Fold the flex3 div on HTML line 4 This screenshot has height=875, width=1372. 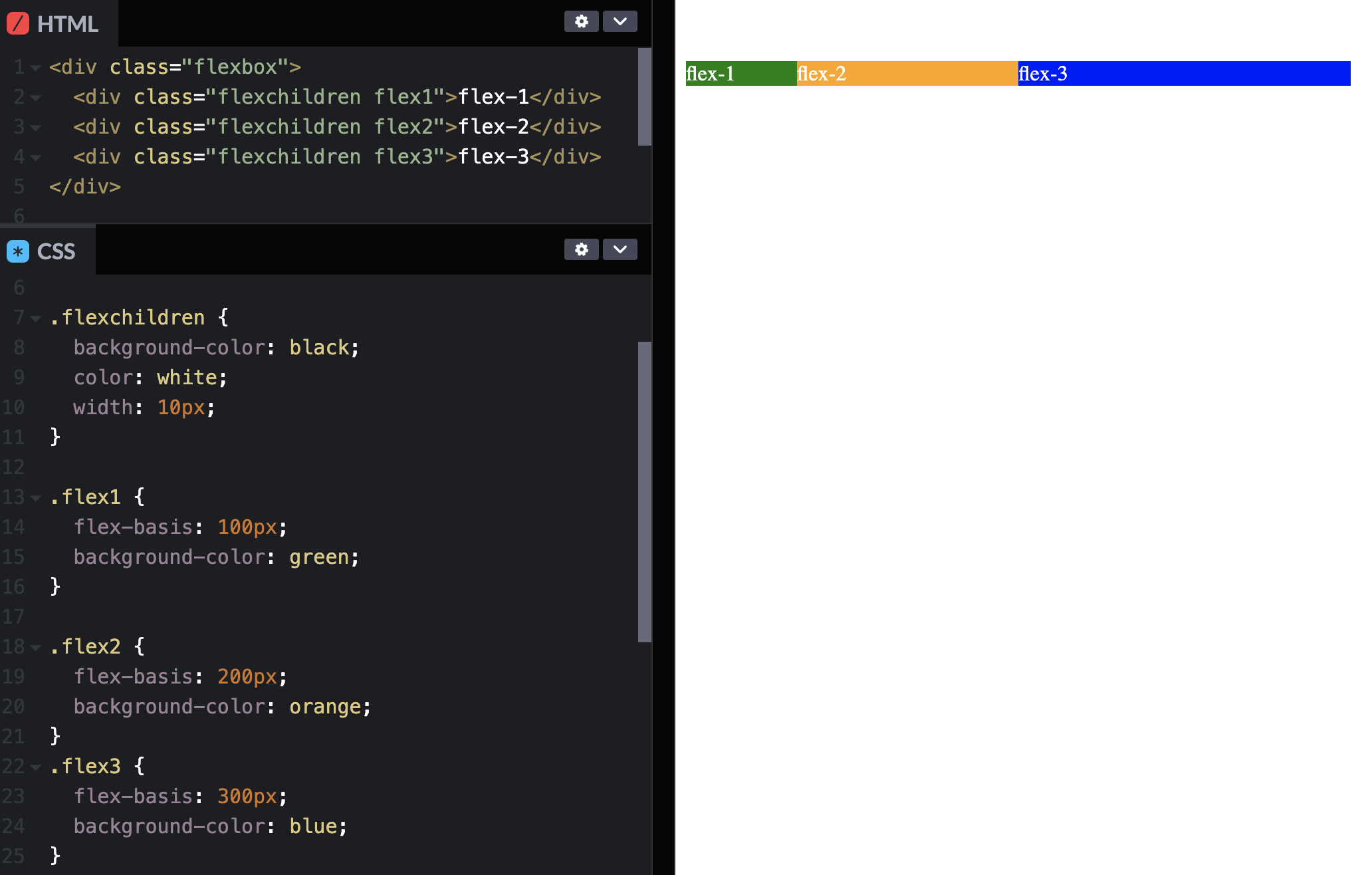[36, 158]
